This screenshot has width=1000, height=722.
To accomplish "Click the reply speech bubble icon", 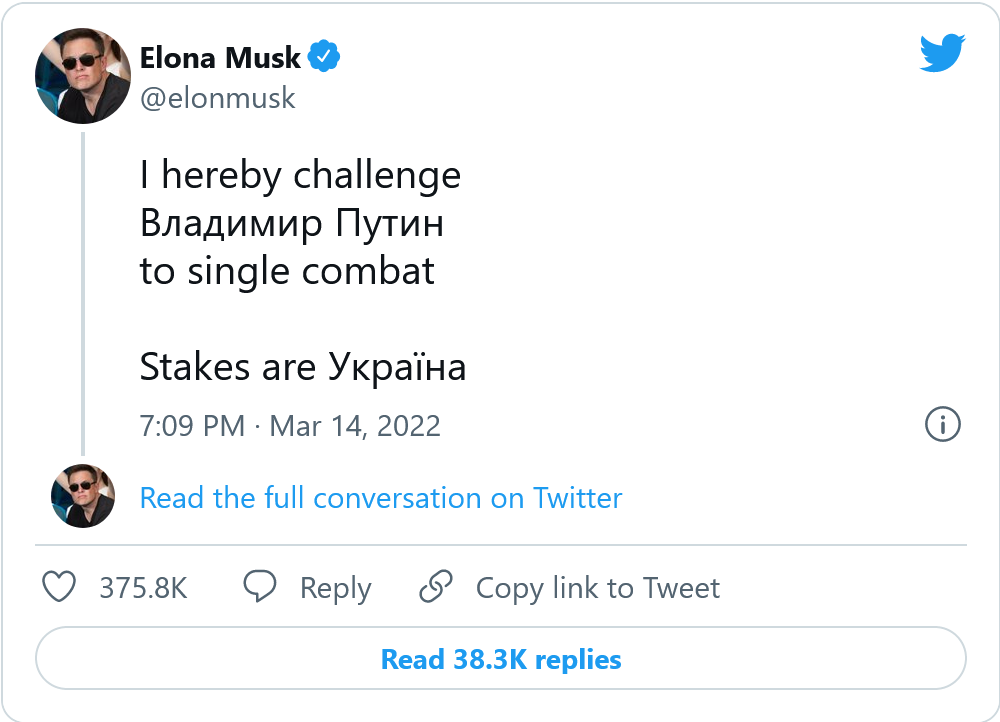I will click(x=261, y=587).
